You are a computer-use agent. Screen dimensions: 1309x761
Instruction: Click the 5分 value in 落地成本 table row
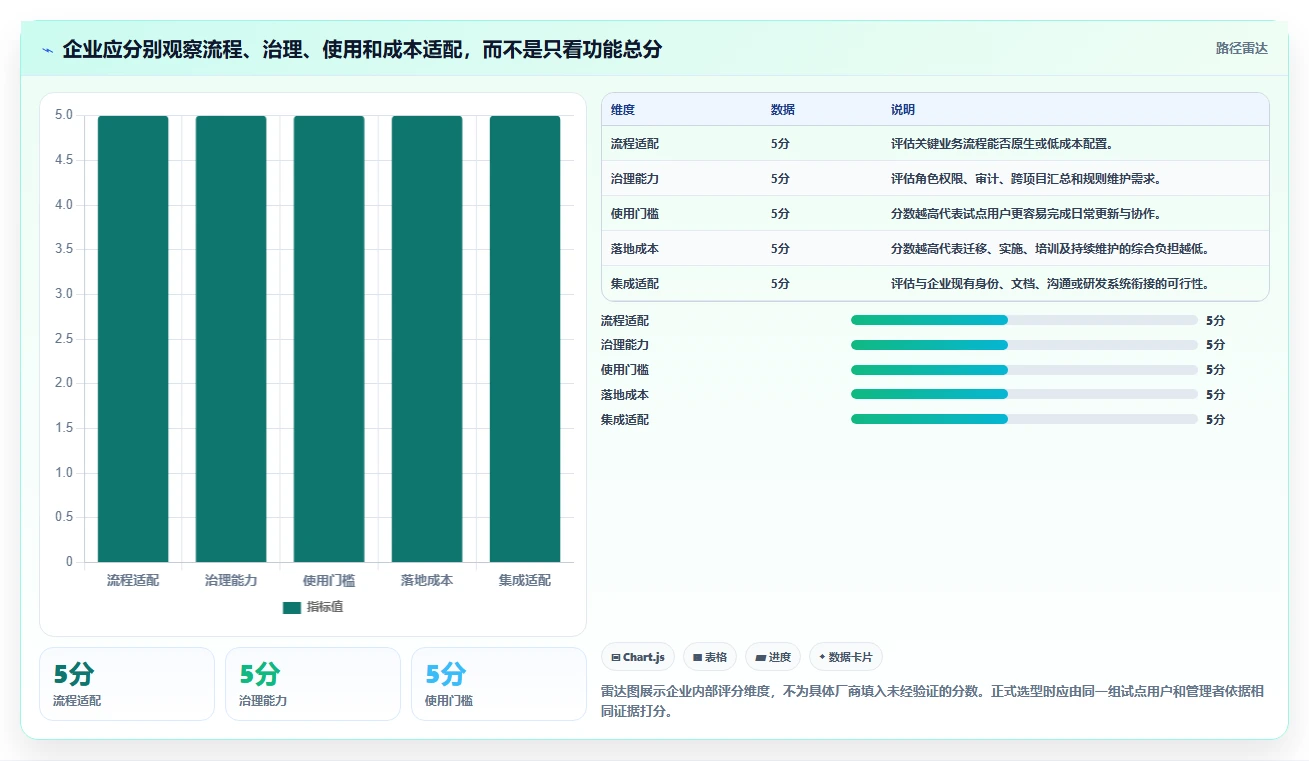pyautogui.click(x=780, y=249)
